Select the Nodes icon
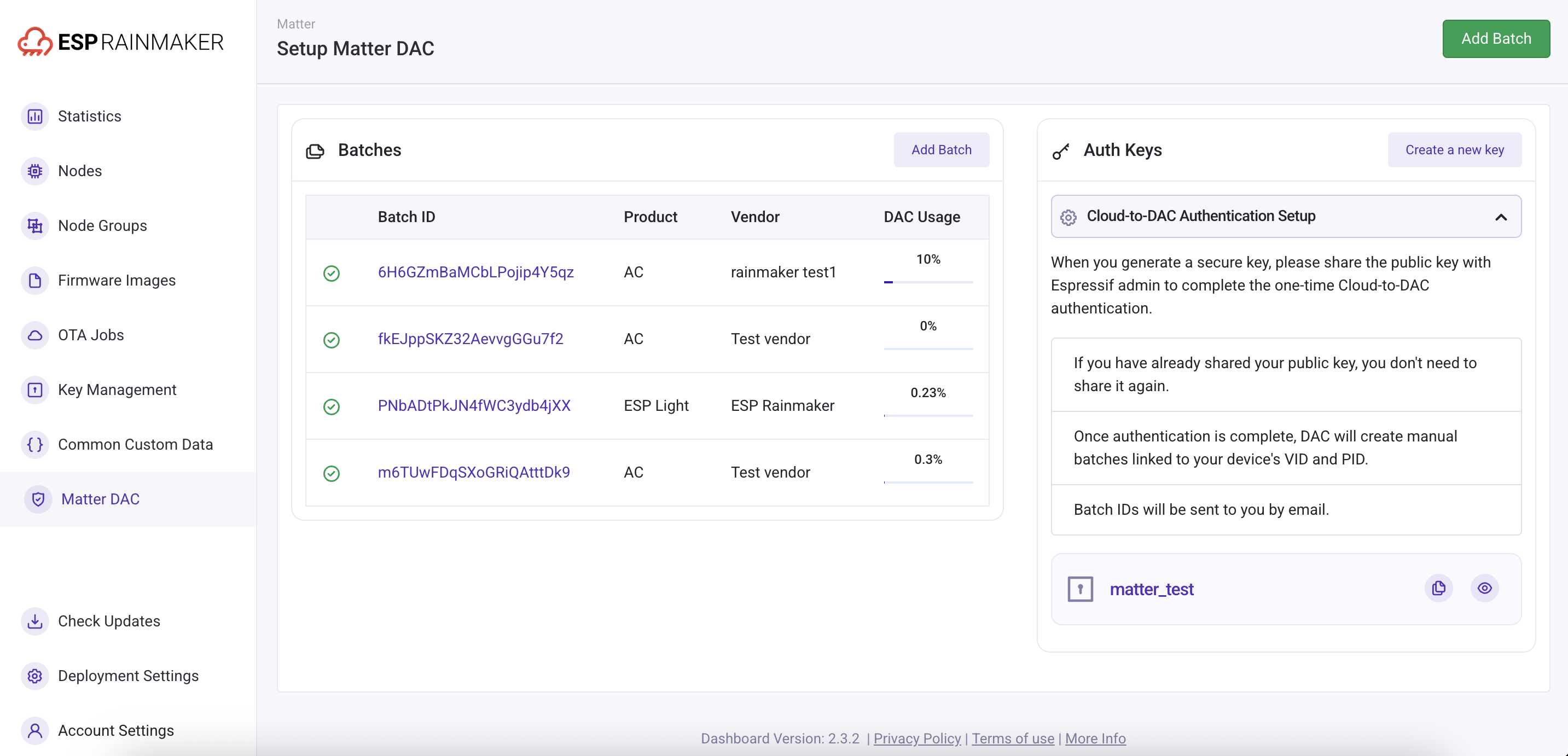The height and width of the screenshot is (756, 1568). 34,171
